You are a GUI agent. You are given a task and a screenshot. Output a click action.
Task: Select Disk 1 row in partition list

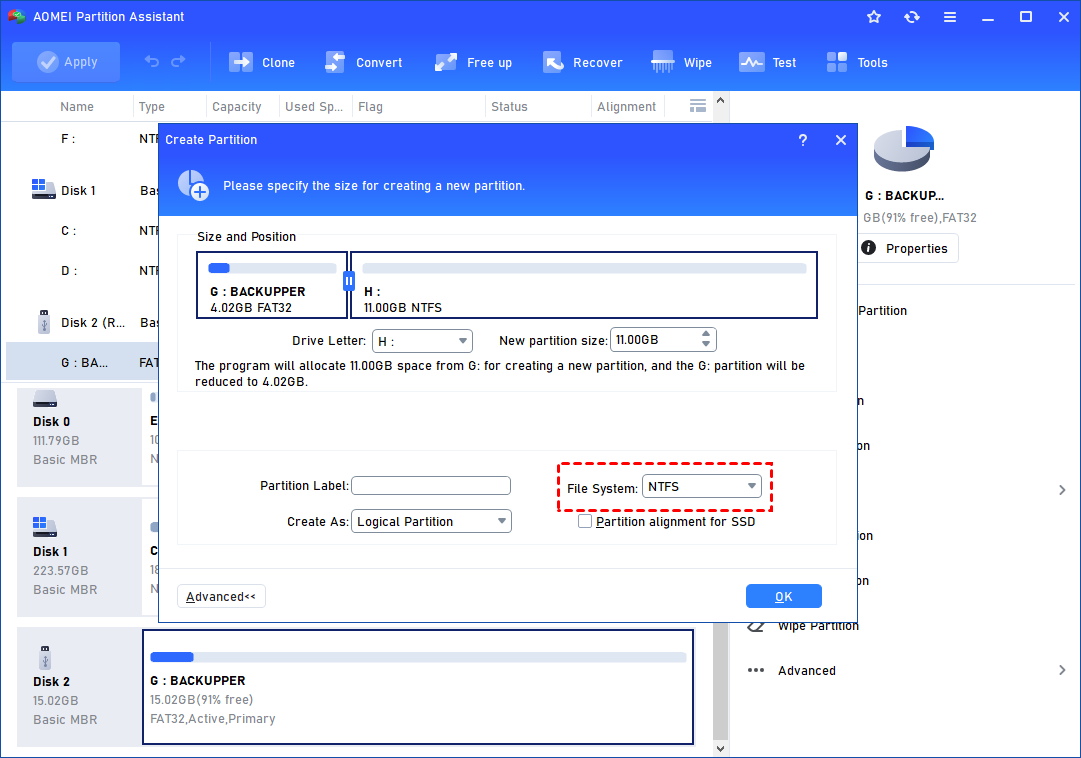(83, 190)
